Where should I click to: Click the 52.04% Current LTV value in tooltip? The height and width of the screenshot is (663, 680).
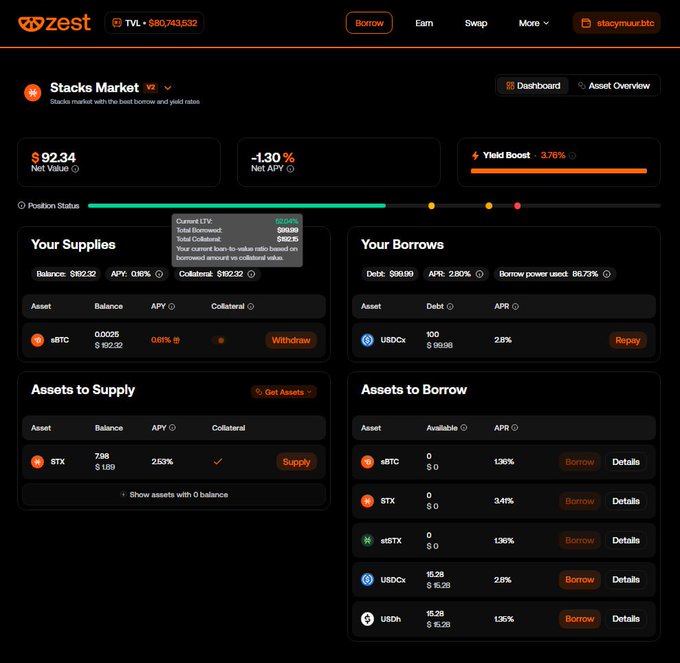287,221
